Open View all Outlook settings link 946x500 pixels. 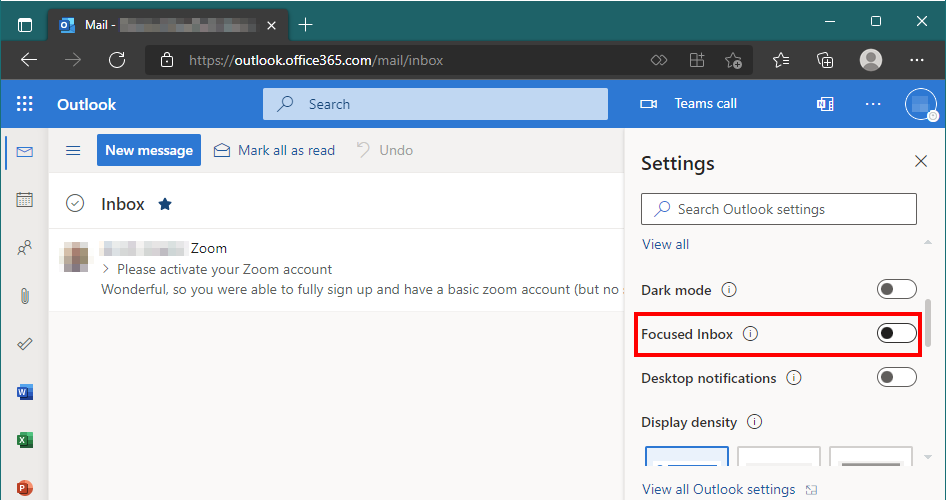click(x=718, y=489)
